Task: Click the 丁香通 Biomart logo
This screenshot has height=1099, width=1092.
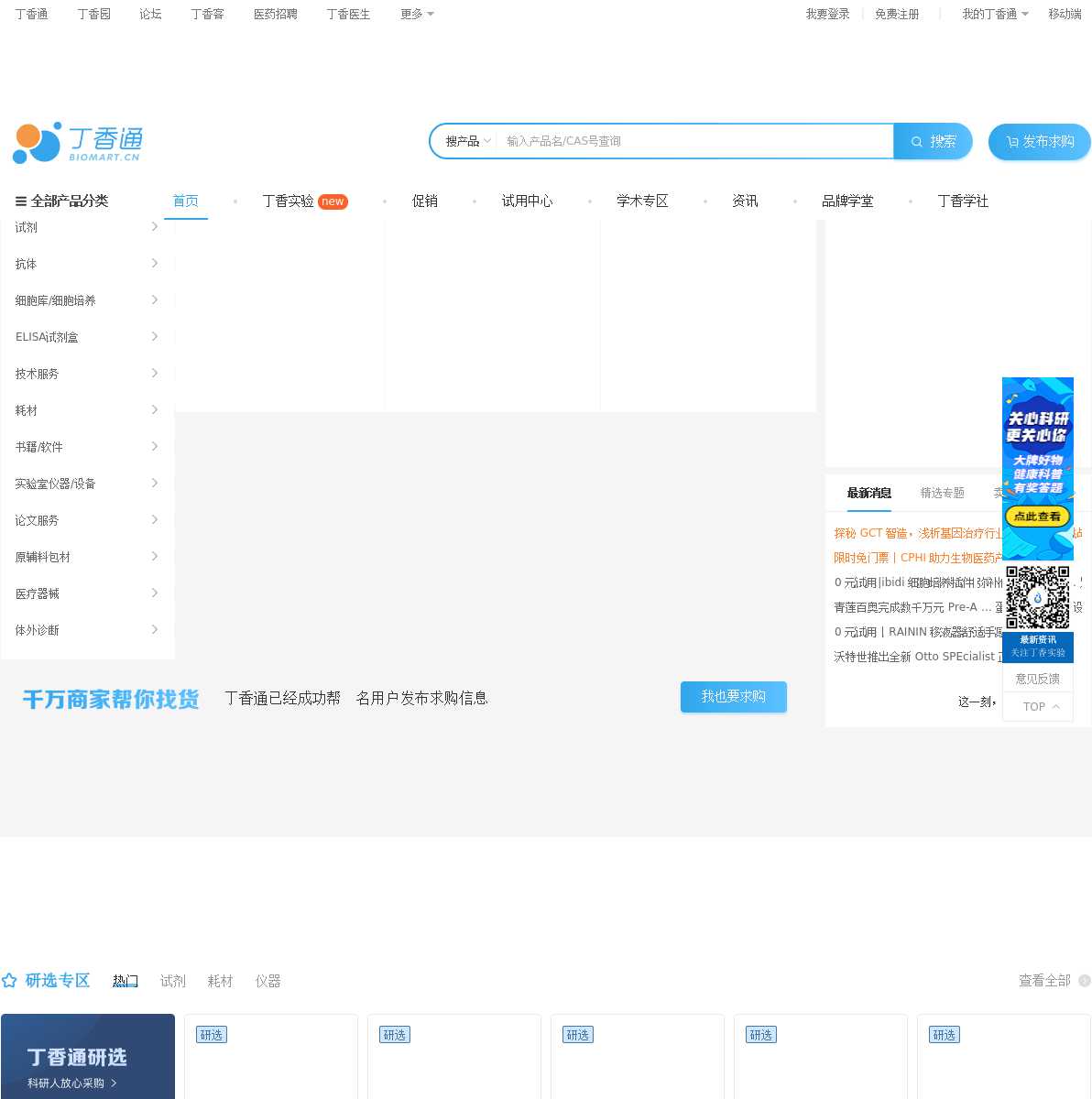Action: point(78,142)
